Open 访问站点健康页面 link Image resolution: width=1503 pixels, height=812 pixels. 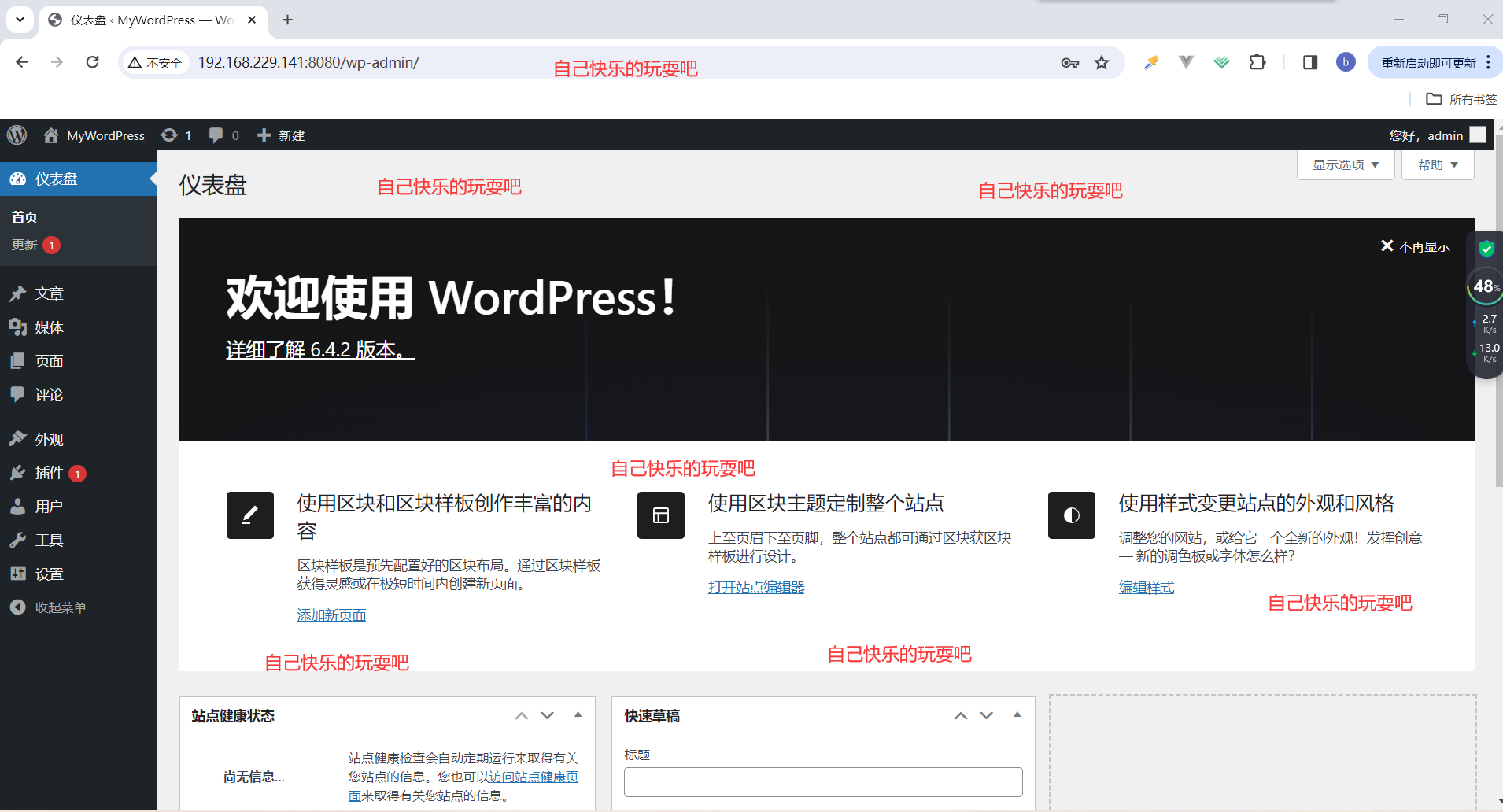click(x=532, y=777)
